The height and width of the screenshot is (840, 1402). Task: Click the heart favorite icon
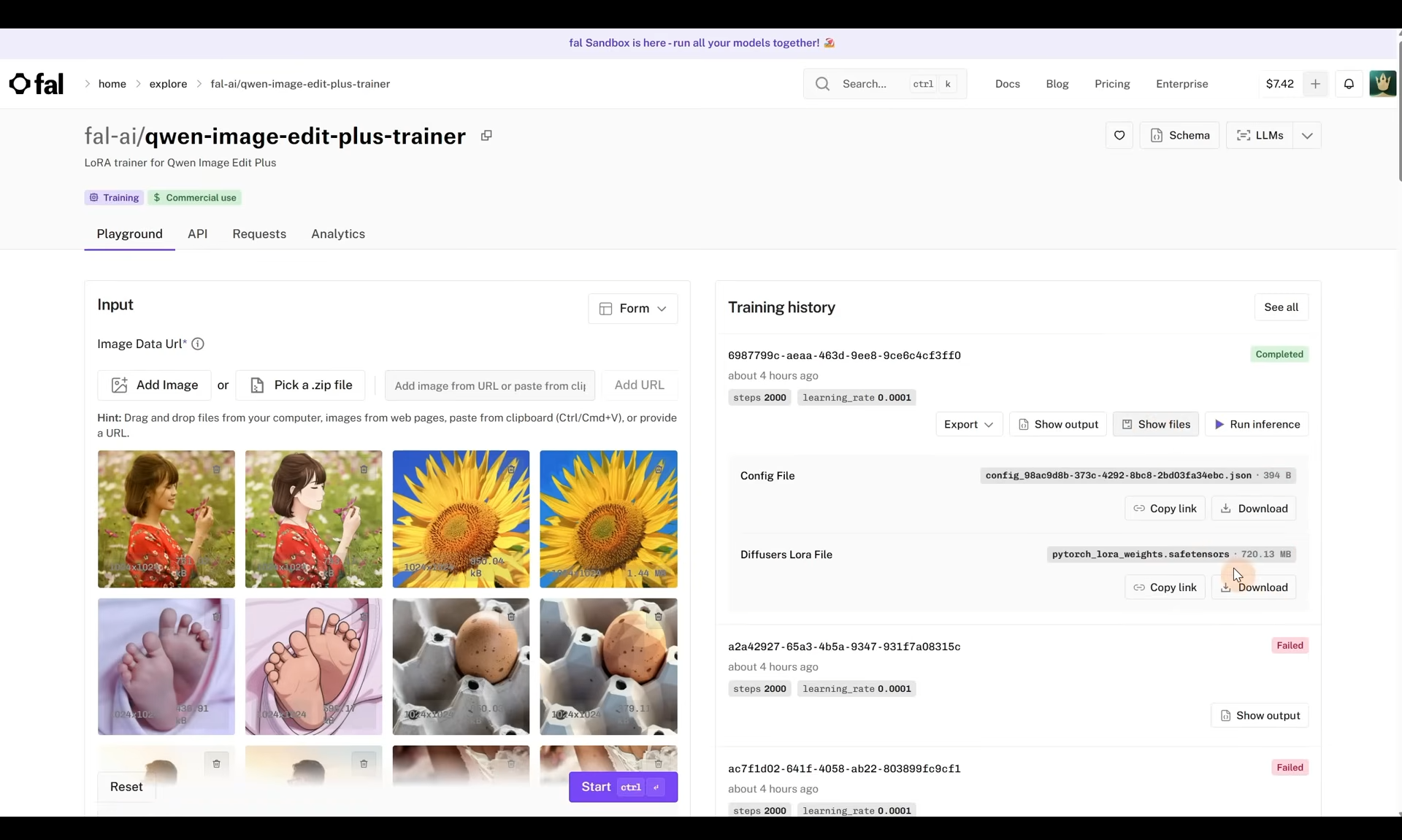click(1119, 136)
